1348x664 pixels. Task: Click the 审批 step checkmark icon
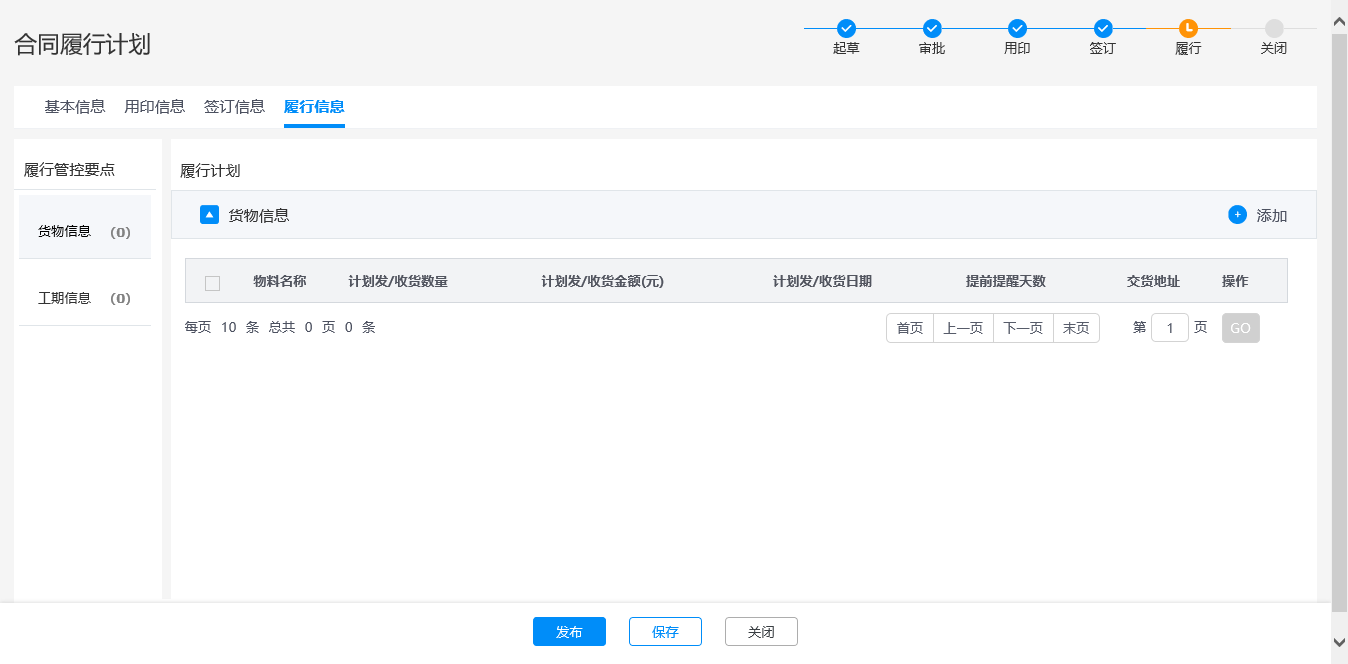point(932,28)
